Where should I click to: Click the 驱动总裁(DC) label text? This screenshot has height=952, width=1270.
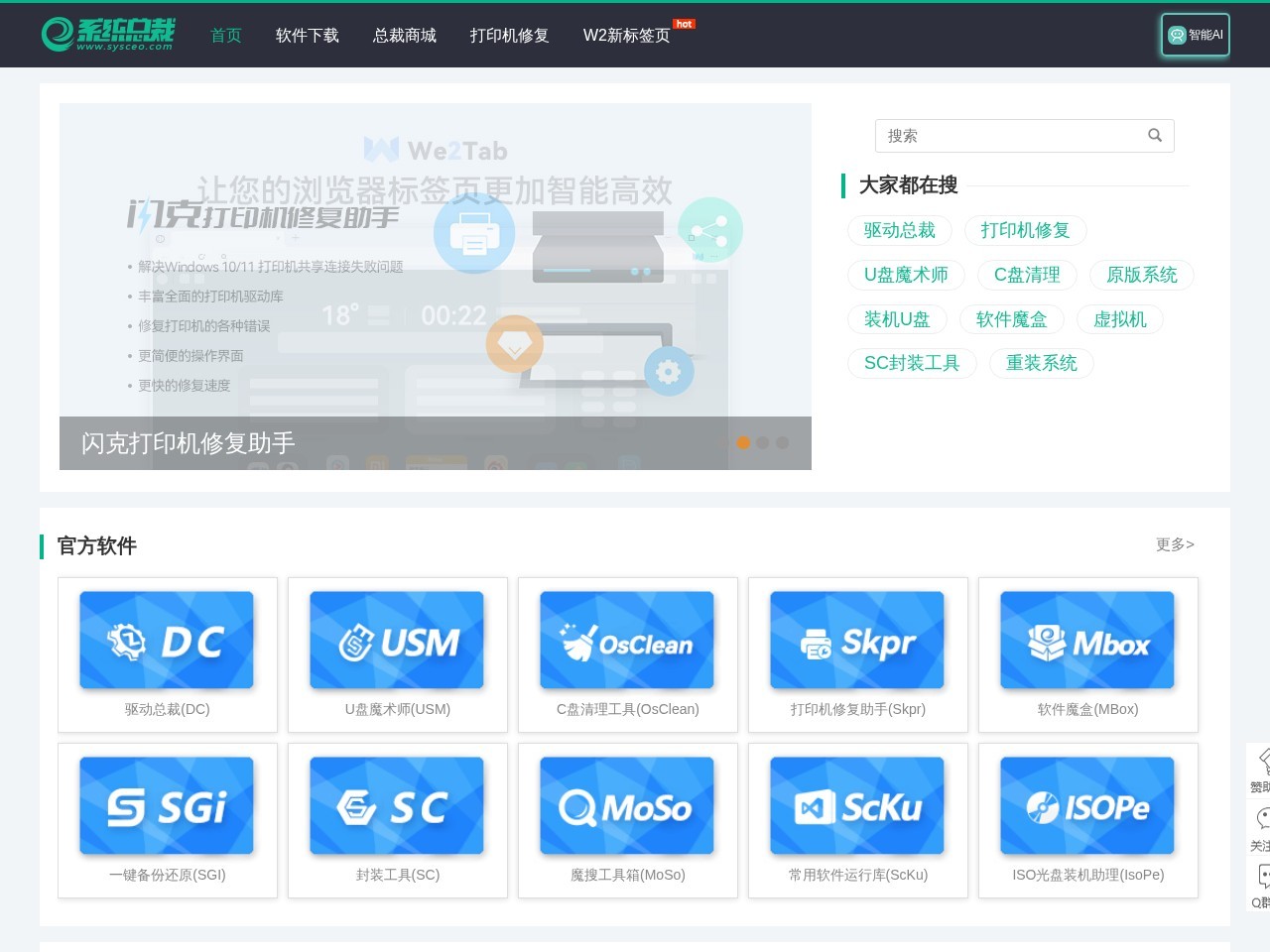click(x=167, y=709)
